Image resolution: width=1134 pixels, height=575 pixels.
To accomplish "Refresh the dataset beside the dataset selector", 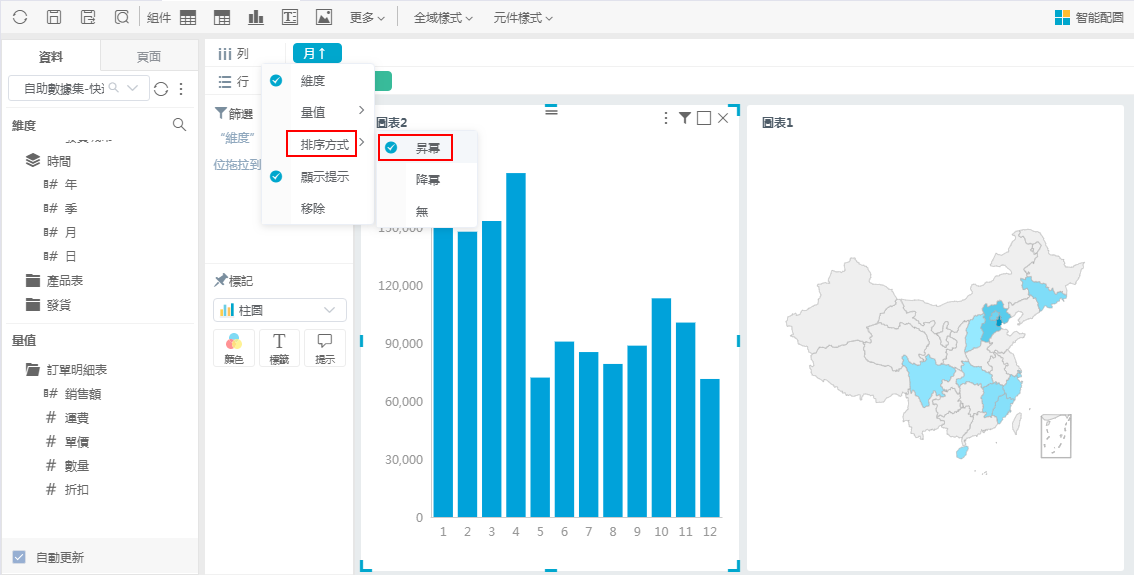I will 161,89.
